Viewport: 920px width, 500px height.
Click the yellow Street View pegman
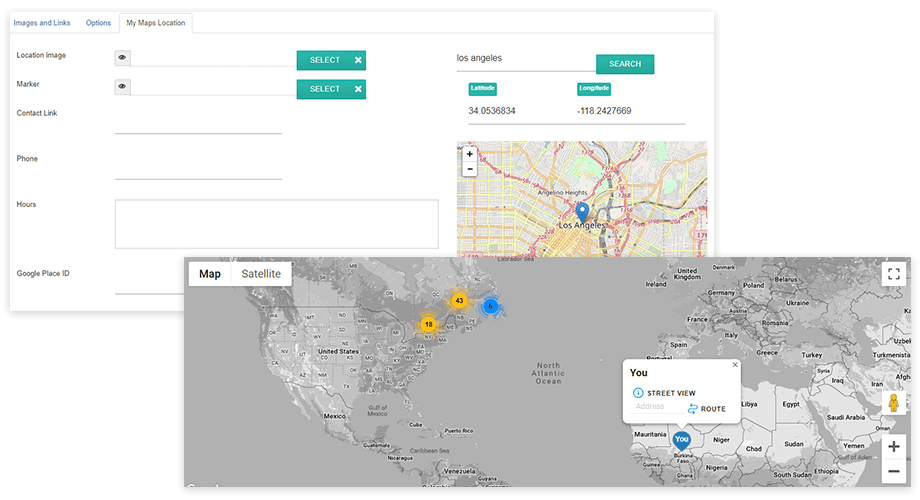(x=894, y=403)
